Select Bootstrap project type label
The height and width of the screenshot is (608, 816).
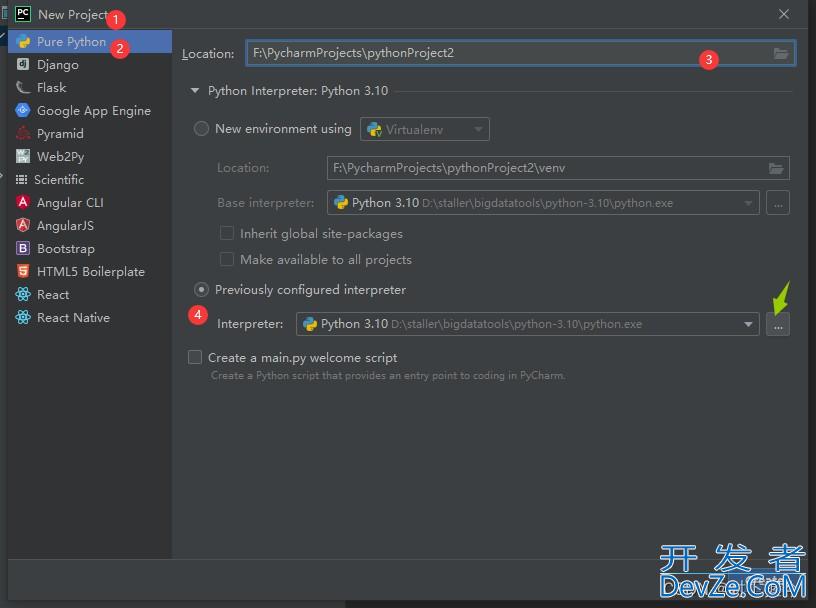66,249
